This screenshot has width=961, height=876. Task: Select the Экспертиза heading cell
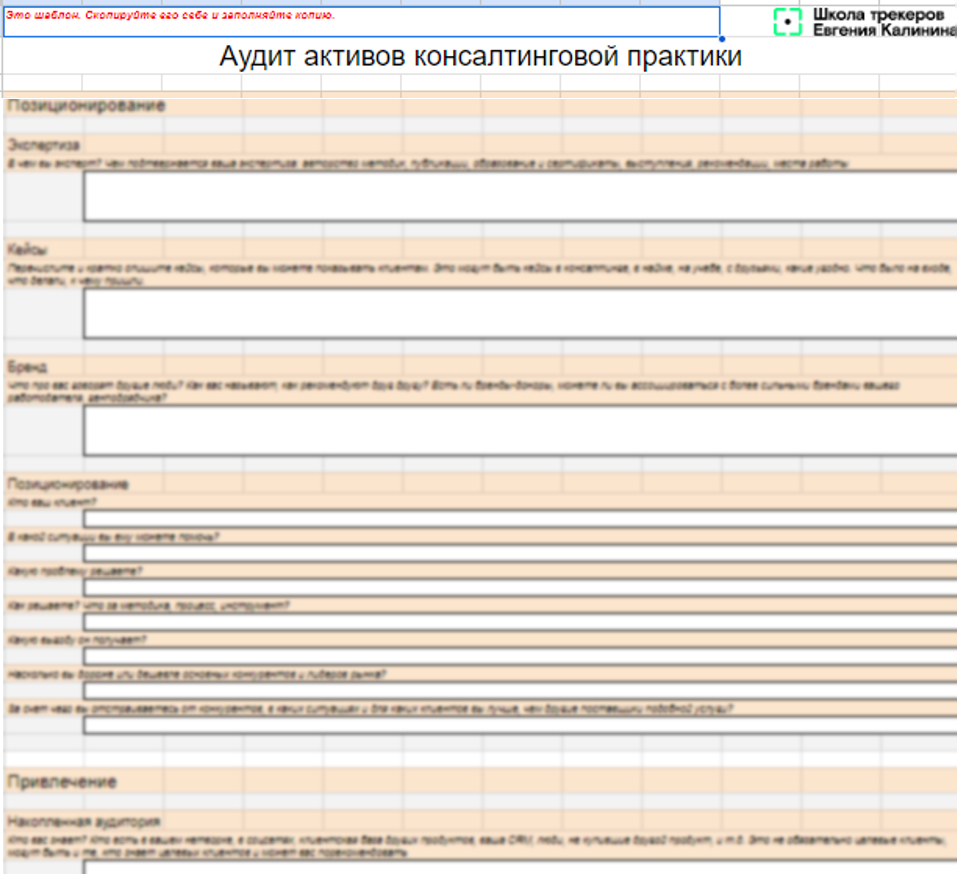(44, 145)
